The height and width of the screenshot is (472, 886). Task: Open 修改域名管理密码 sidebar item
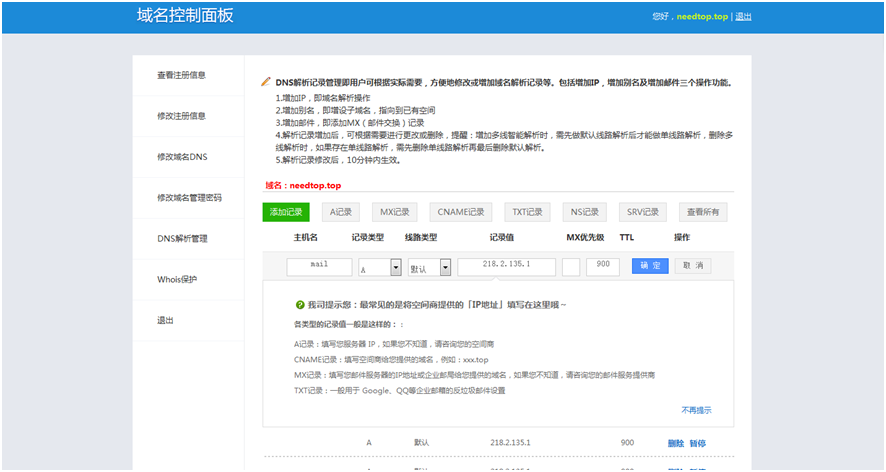[x=189, y=198]
